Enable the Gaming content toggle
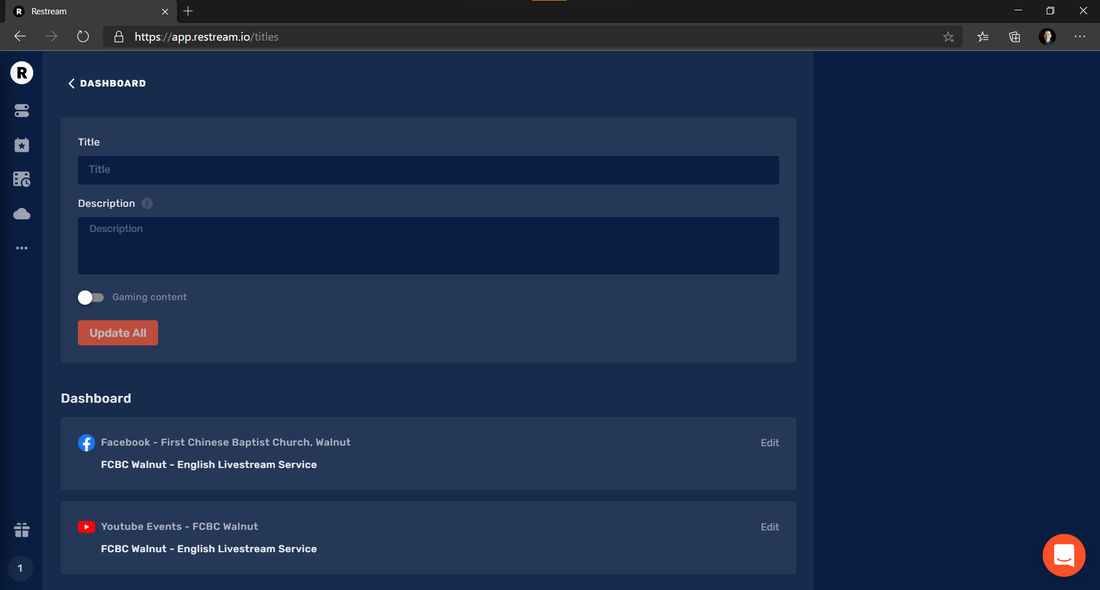This screenshot has height=590, width=1100. 91,297
